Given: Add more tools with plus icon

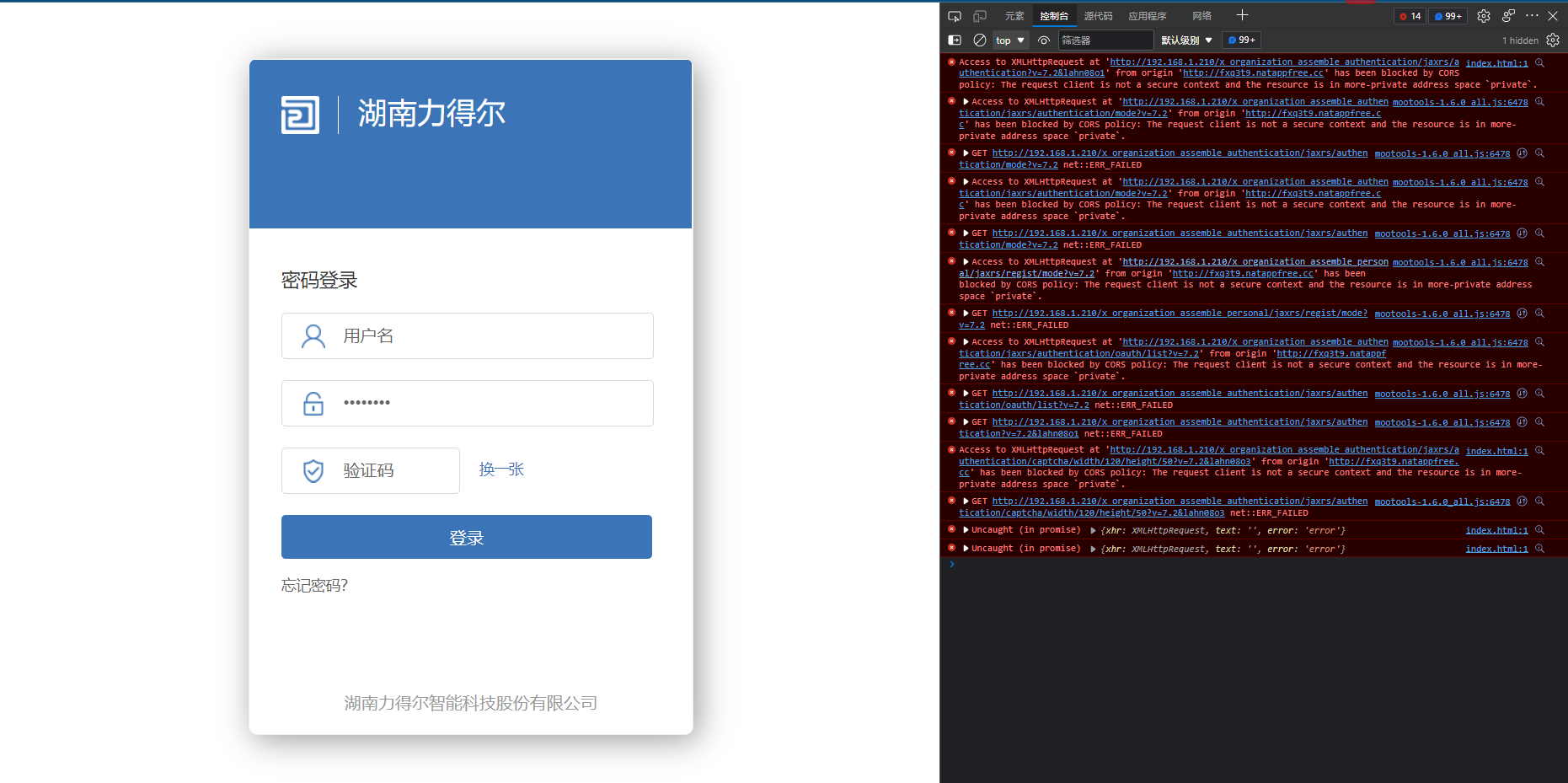Looking at the screenshot, I should pos(1242,15).
